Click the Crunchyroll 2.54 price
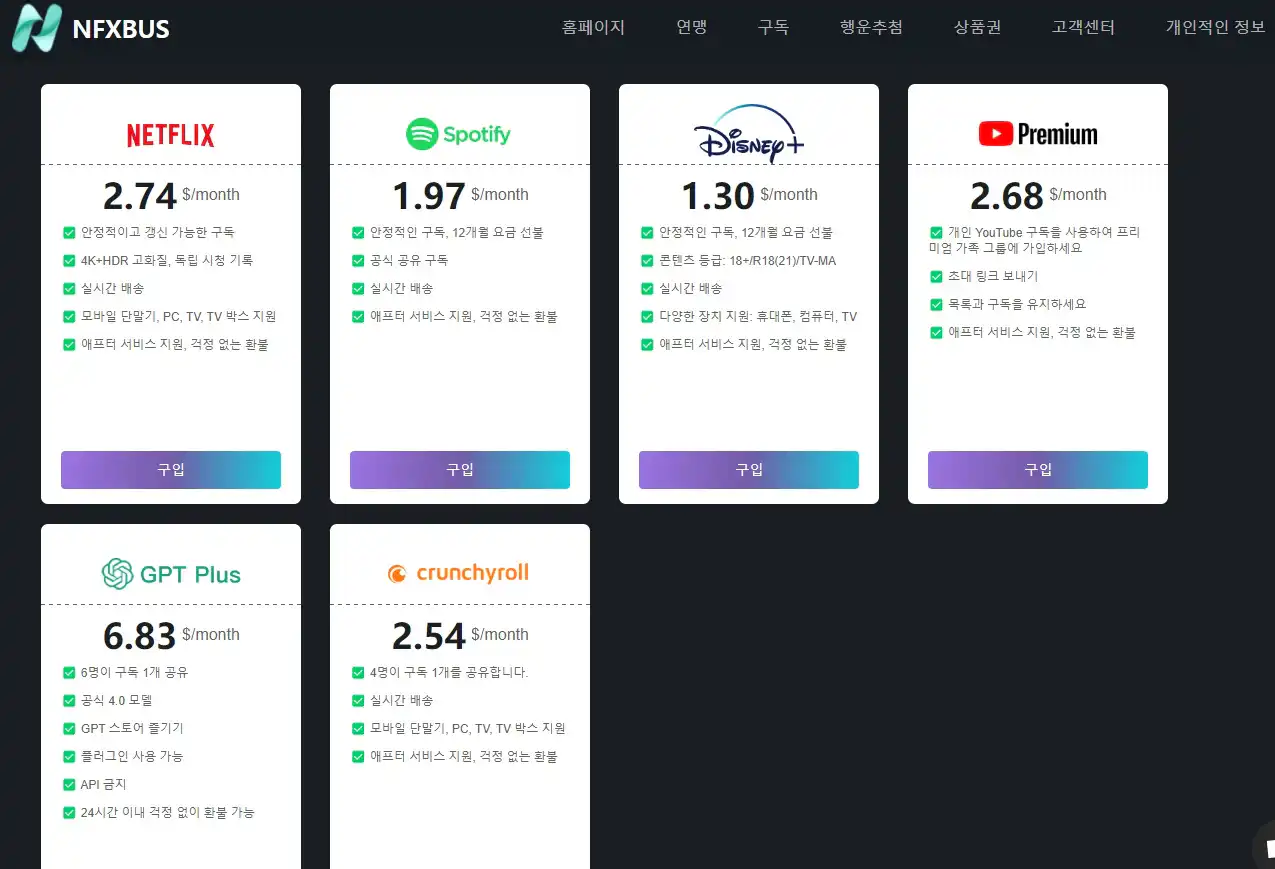 coord(429,636)
